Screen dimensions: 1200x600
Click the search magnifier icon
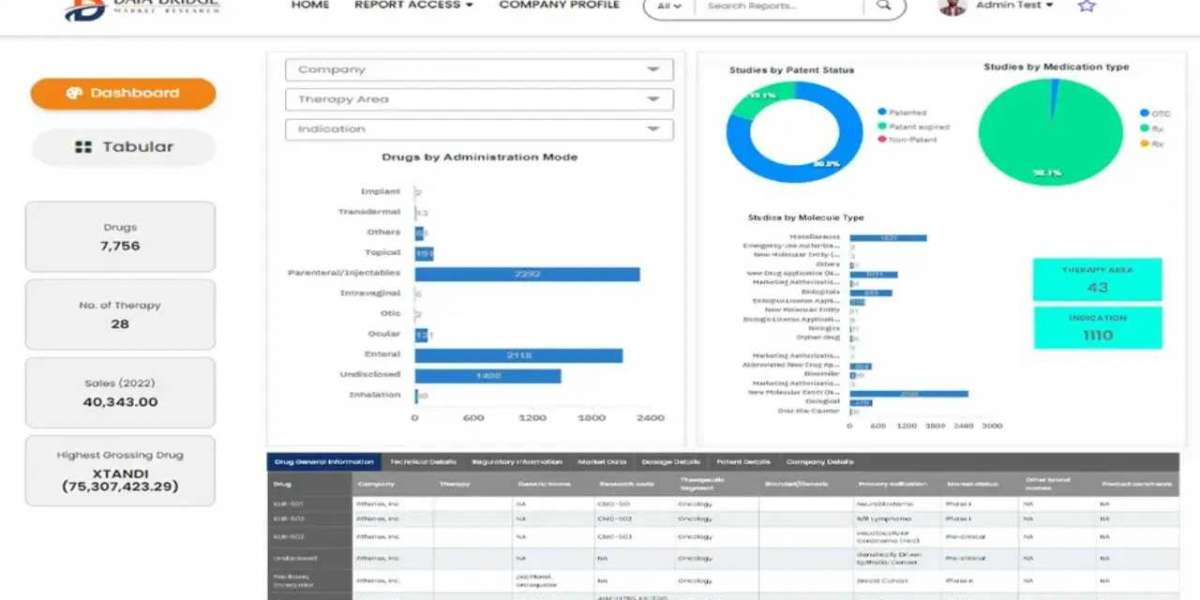883,6
